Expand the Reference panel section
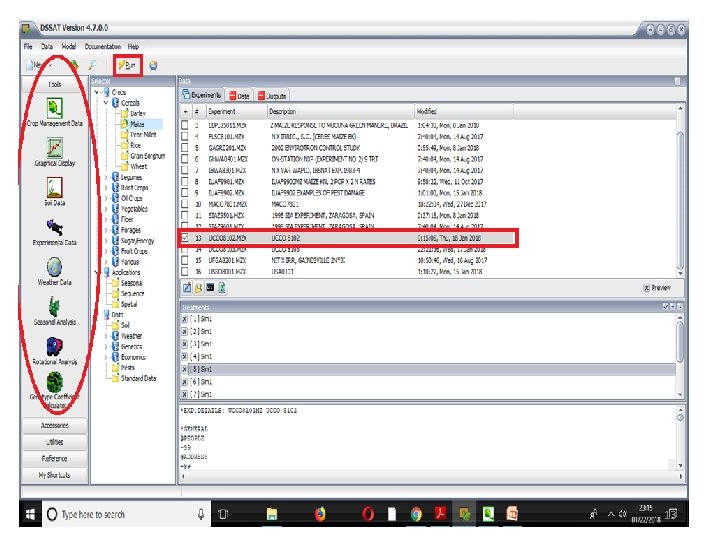Image resolution: width=720 pixels, height=540 pixels. [55, 458]
